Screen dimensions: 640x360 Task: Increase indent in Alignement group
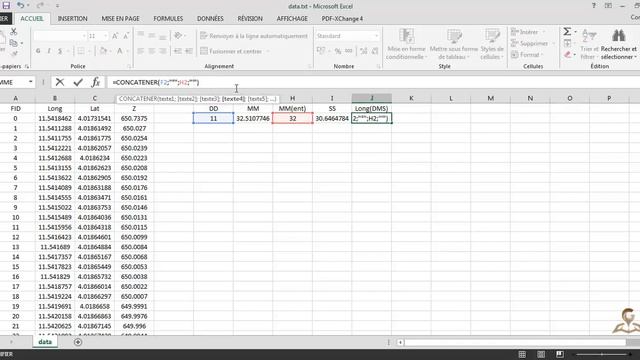(189, 51)
